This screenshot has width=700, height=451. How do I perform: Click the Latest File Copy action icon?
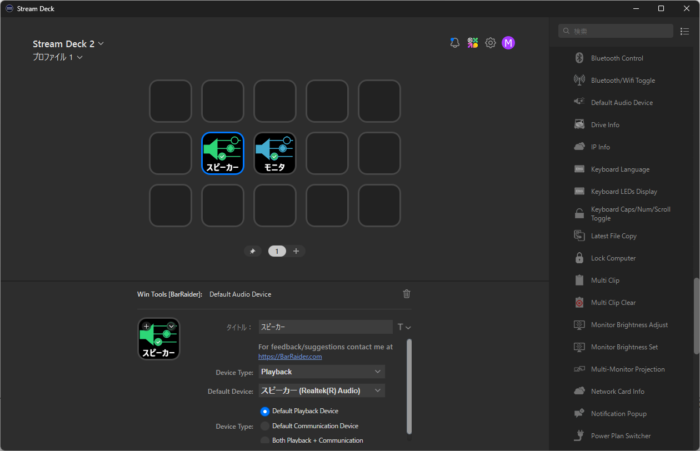tap(579, 235)
